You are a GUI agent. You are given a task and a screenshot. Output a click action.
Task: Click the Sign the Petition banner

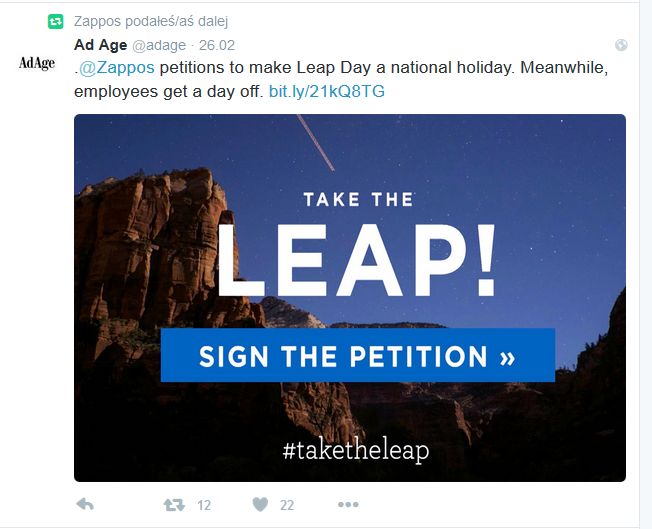click(x=358, y=355)
